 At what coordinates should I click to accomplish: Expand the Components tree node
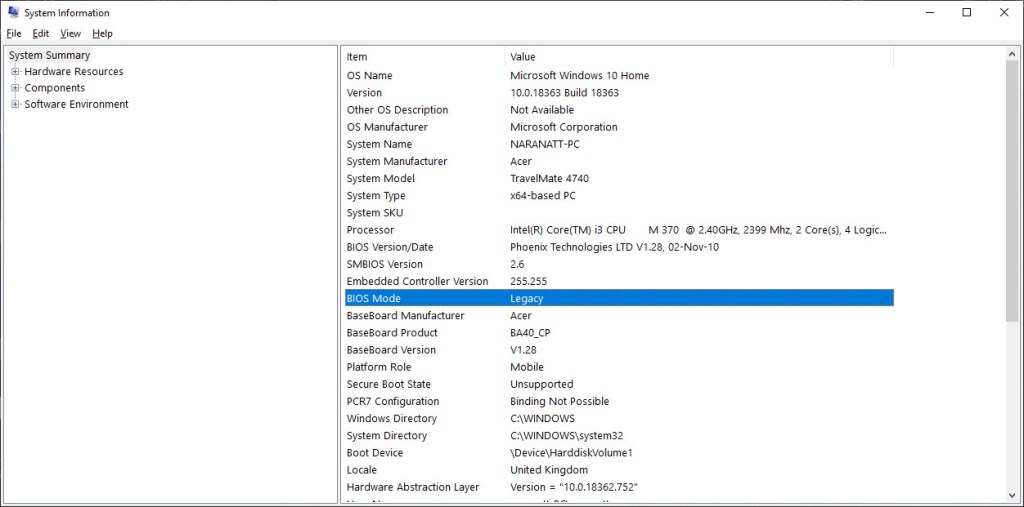pyautogui.click(x=15, y=88)
